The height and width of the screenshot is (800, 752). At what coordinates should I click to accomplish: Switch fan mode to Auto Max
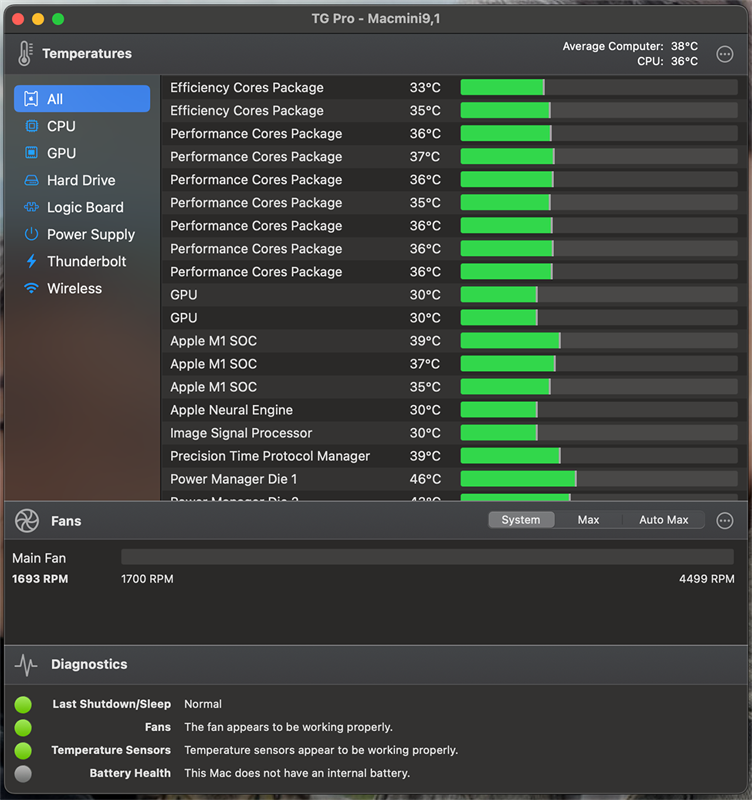click(x=663, y=520)
